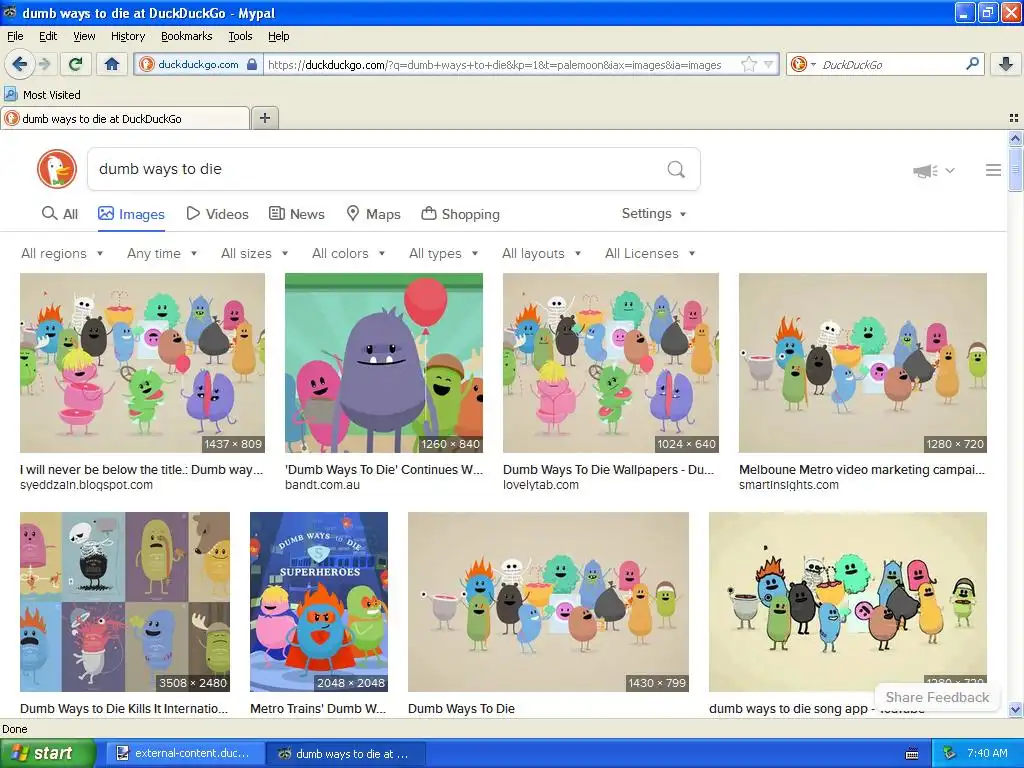Click the lovelytab.com source link
This screenshot has height=768, width=1024.
[541, 485]
